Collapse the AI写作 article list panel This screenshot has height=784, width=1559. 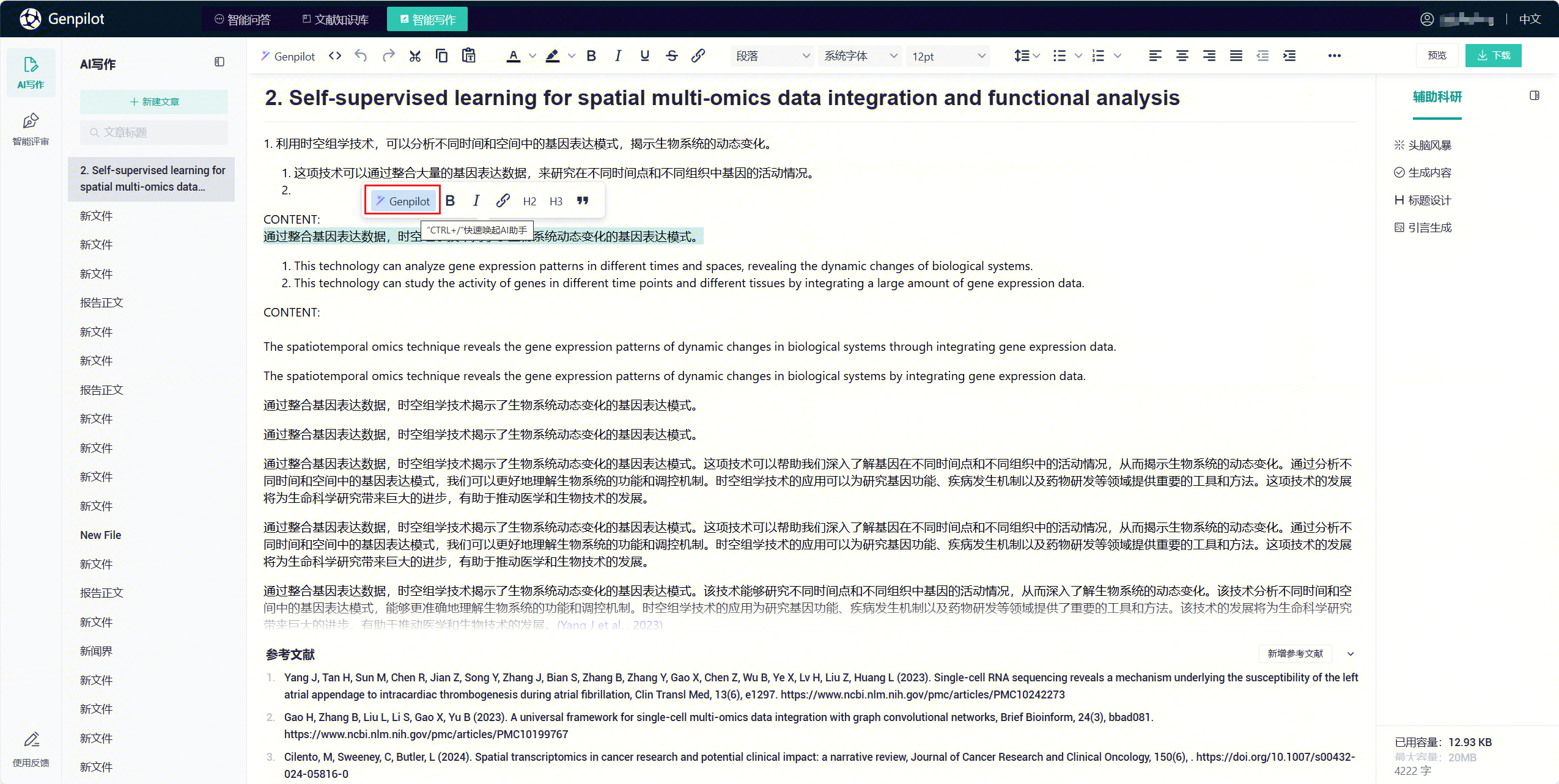point(219,62)
